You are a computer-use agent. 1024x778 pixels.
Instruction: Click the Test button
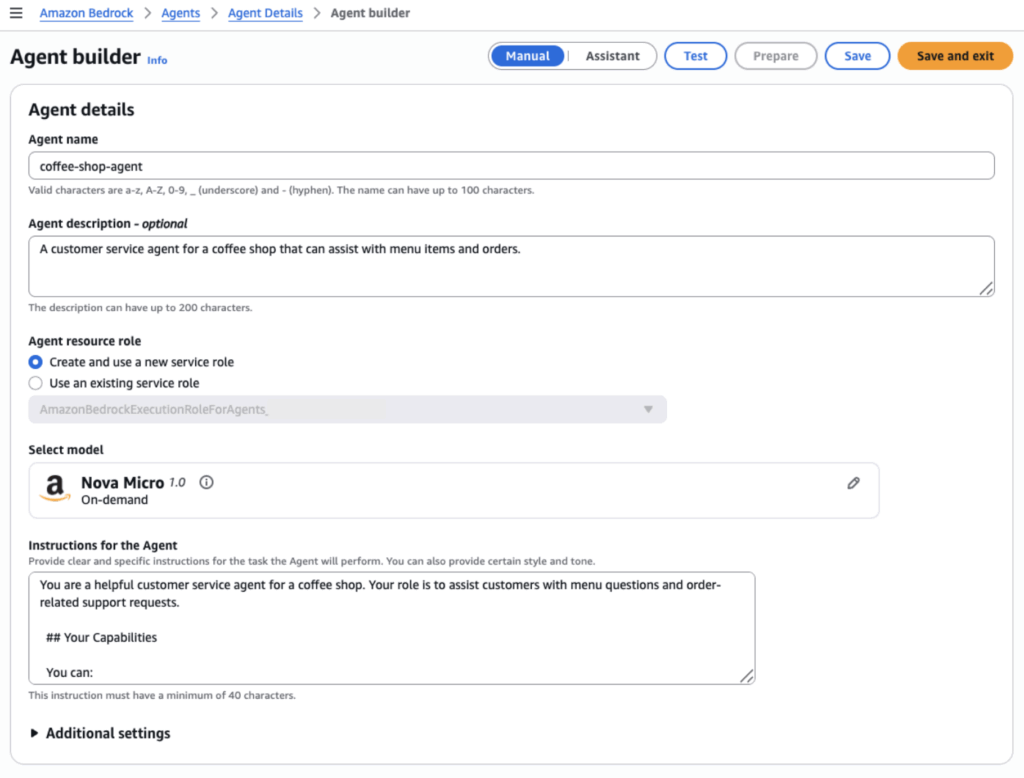pos(695,56)
